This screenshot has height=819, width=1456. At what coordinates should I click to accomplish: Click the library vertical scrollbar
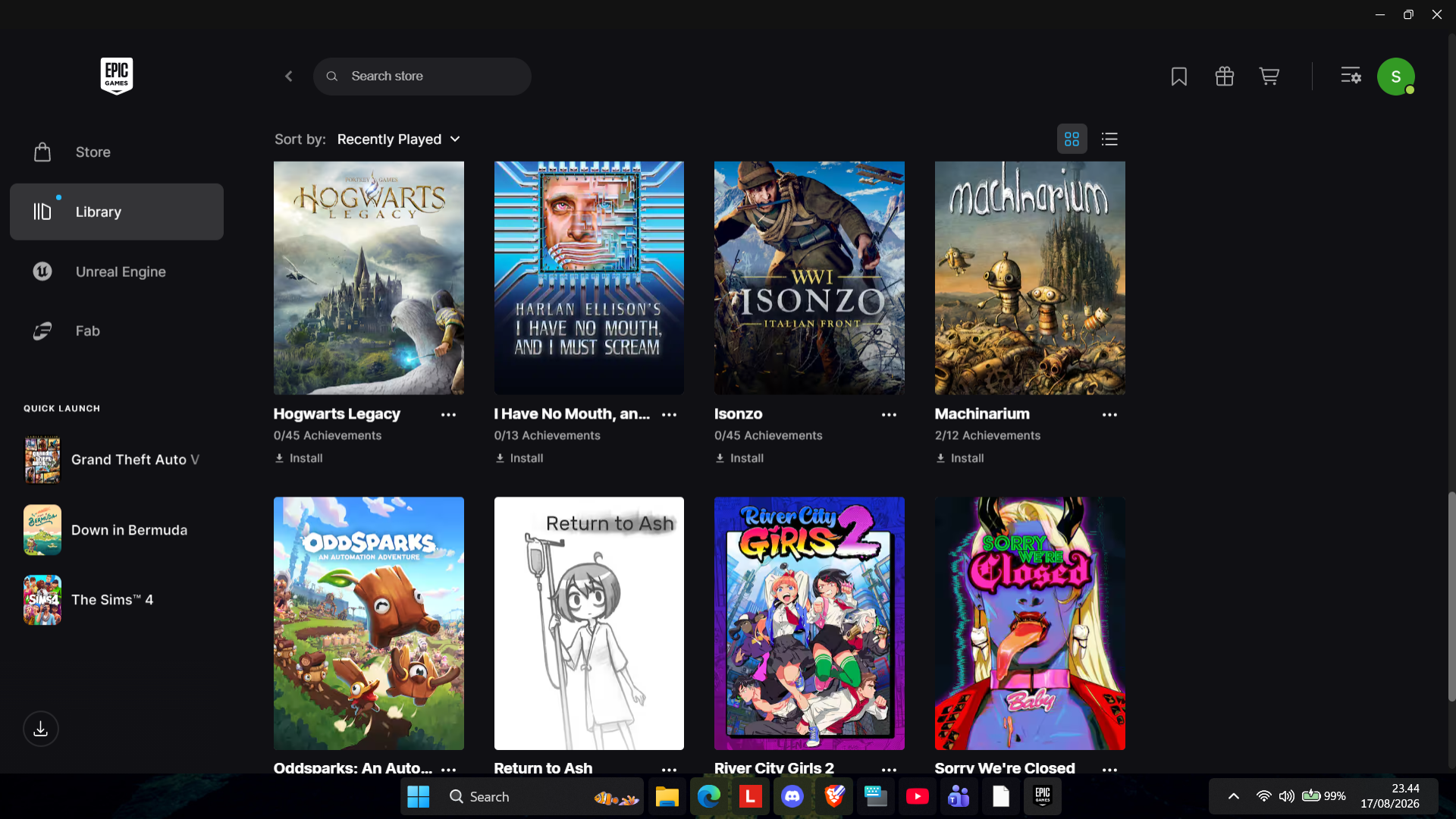tap(1451, 597)
